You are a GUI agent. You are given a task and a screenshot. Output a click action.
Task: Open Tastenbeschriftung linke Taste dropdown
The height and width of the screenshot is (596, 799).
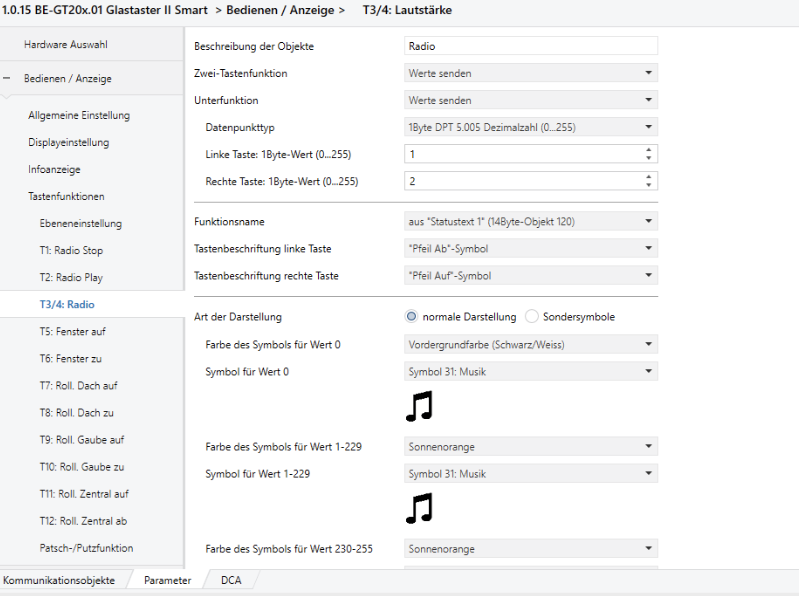click(x=532, y=248)
